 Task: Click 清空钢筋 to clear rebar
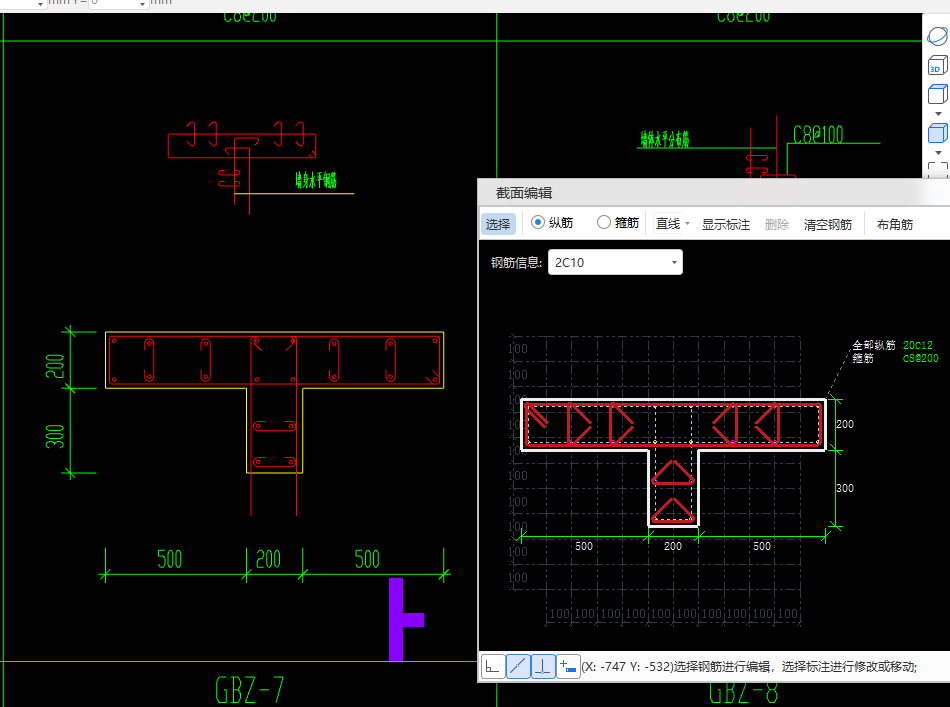pos(828,225)
